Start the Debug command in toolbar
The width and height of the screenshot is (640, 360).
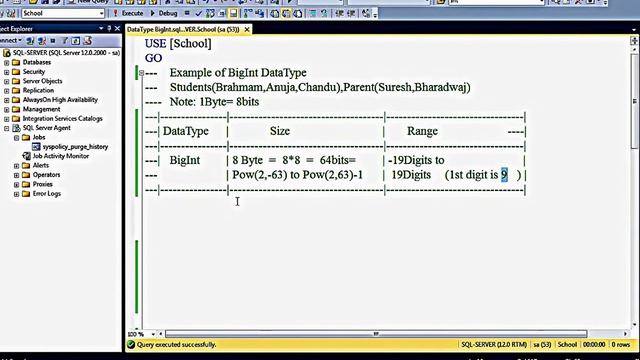click(x=163, y=13)
